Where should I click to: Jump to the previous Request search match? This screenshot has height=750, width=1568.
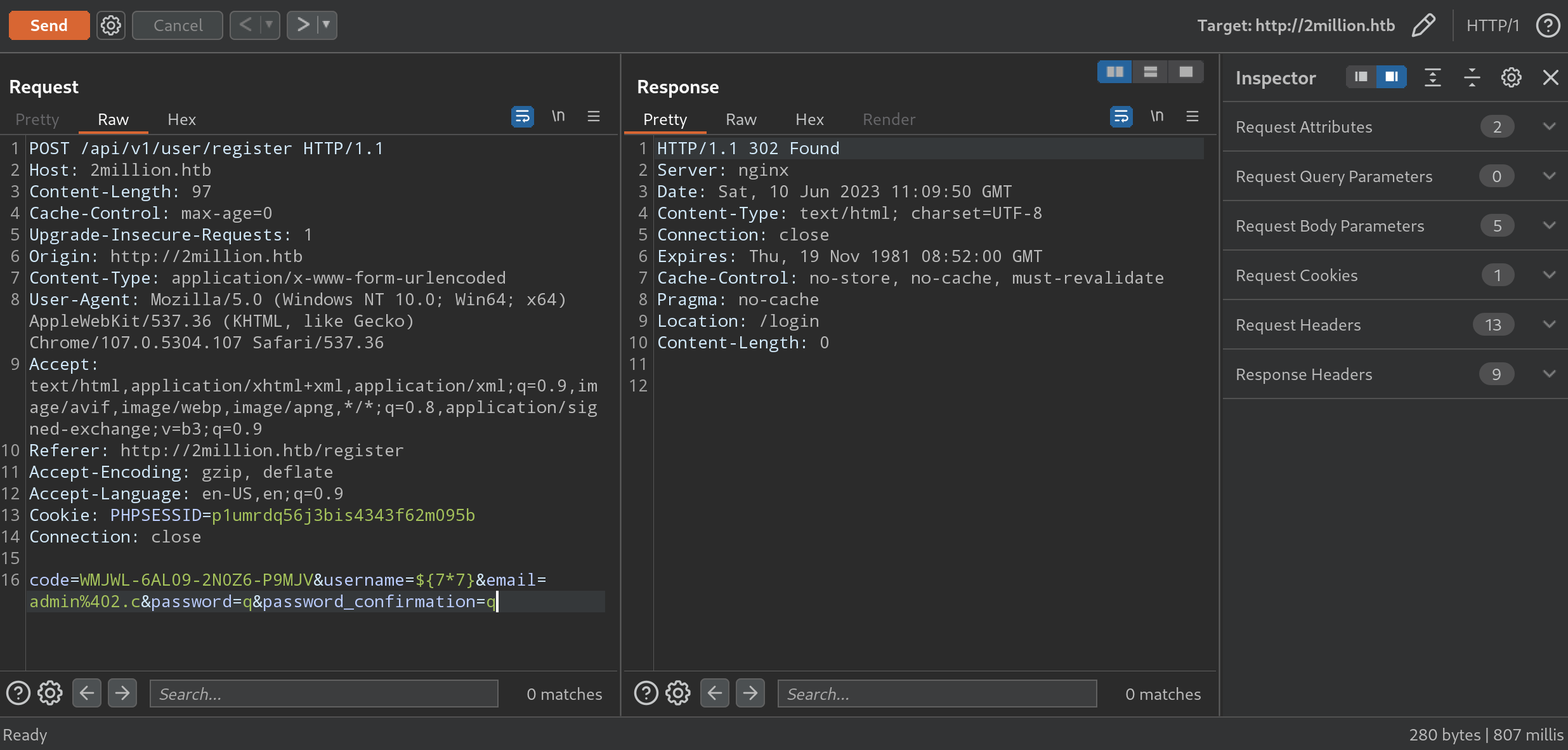pos(87,693)
